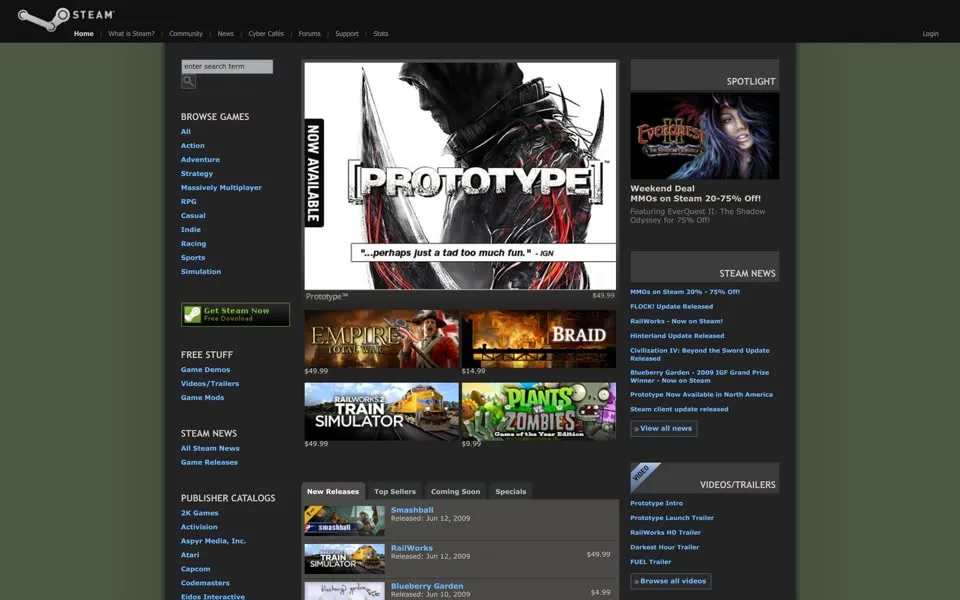Browse Massively Multiplayer games

tap(221, 188)
